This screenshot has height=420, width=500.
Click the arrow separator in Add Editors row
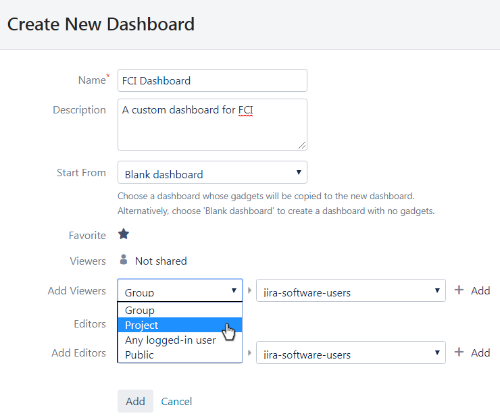[249, 352]
